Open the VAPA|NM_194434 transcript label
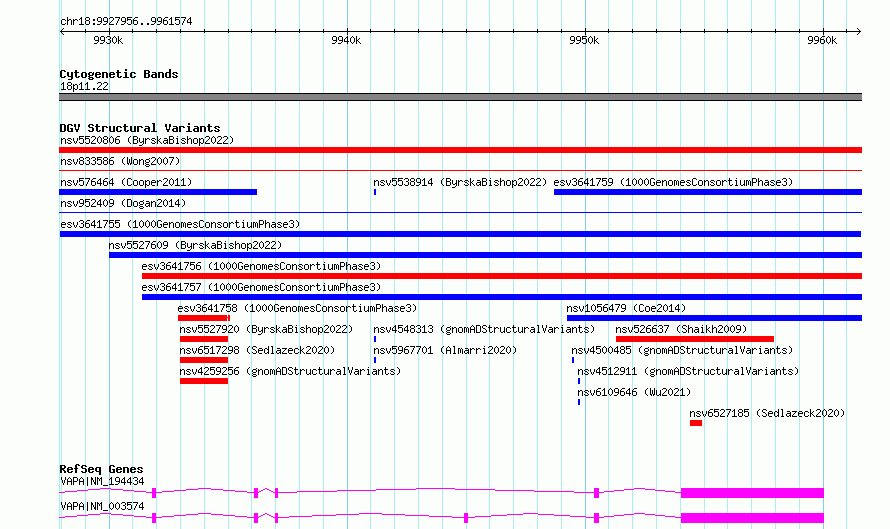The height and width of the screenshot is (529, 890). tap(102, 481)
